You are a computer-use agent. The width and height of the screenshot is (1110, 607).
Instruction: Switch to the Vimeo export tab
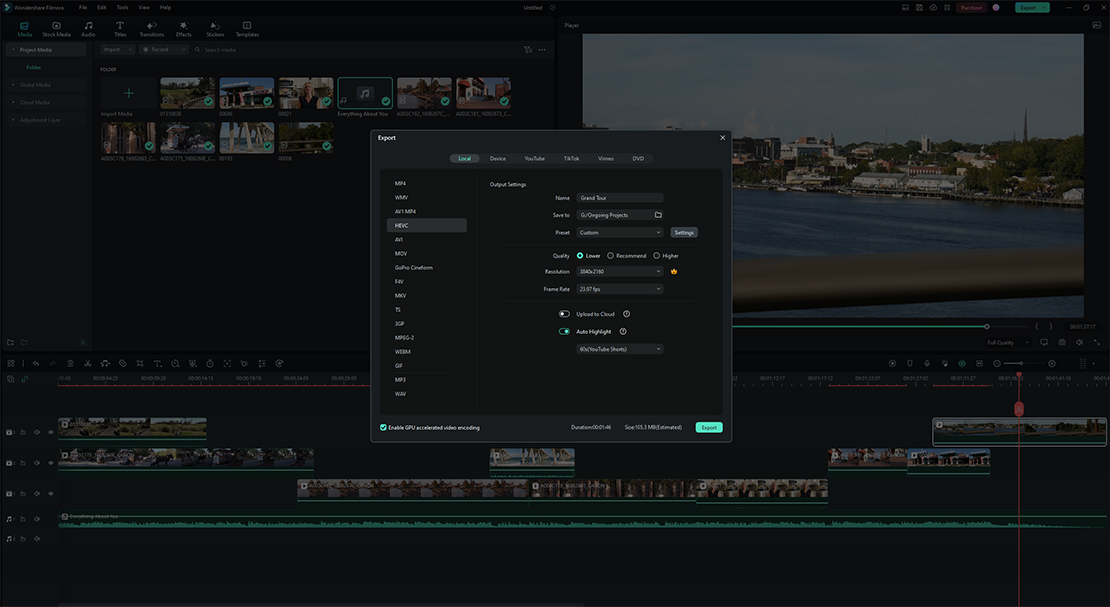(606, 159)
